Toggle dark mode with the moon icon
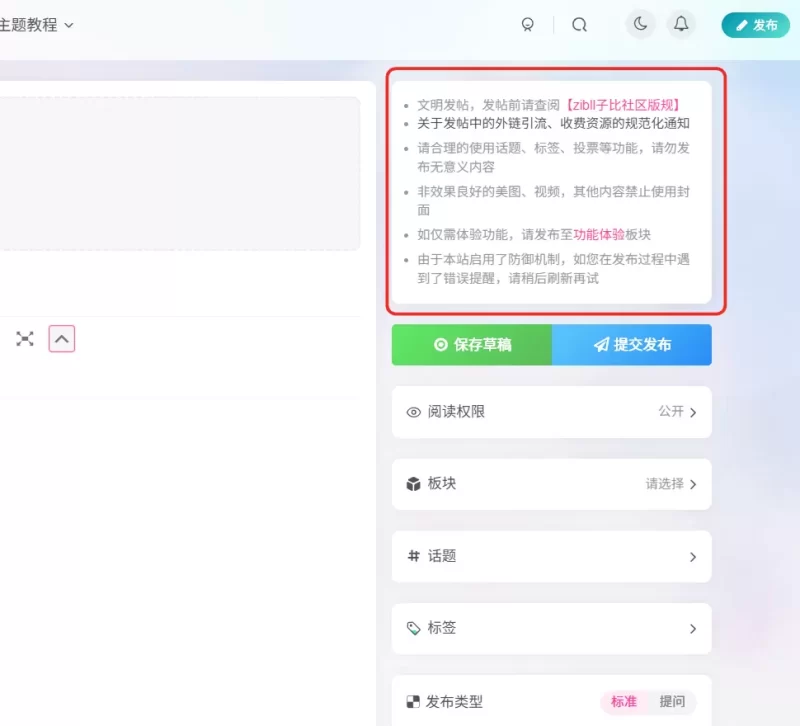This screenshot has width=800, height=726. 640,24
